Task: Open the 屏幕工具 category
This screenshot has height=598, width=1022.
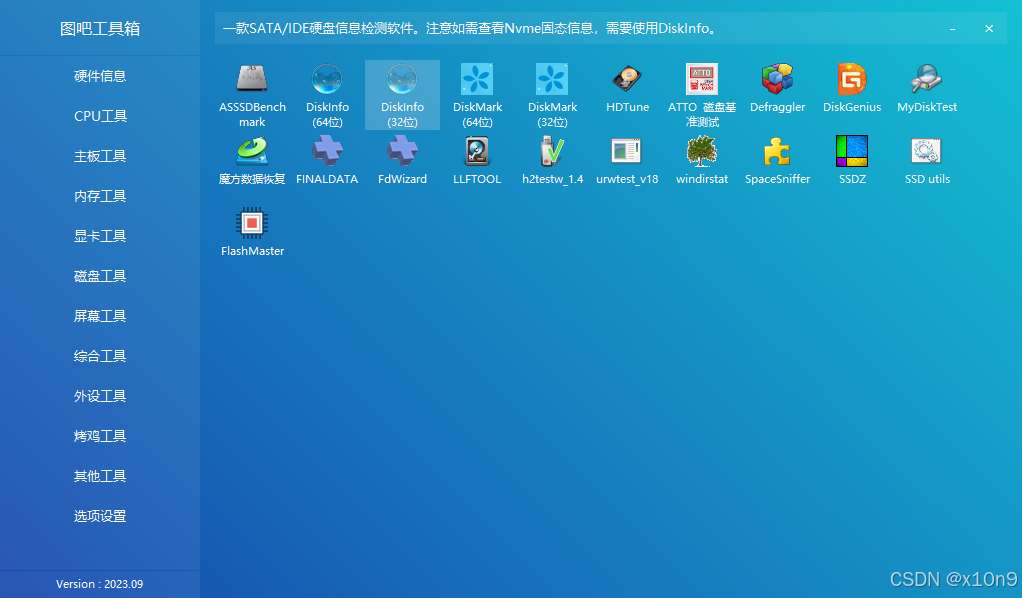Action: tap(100, 316)
